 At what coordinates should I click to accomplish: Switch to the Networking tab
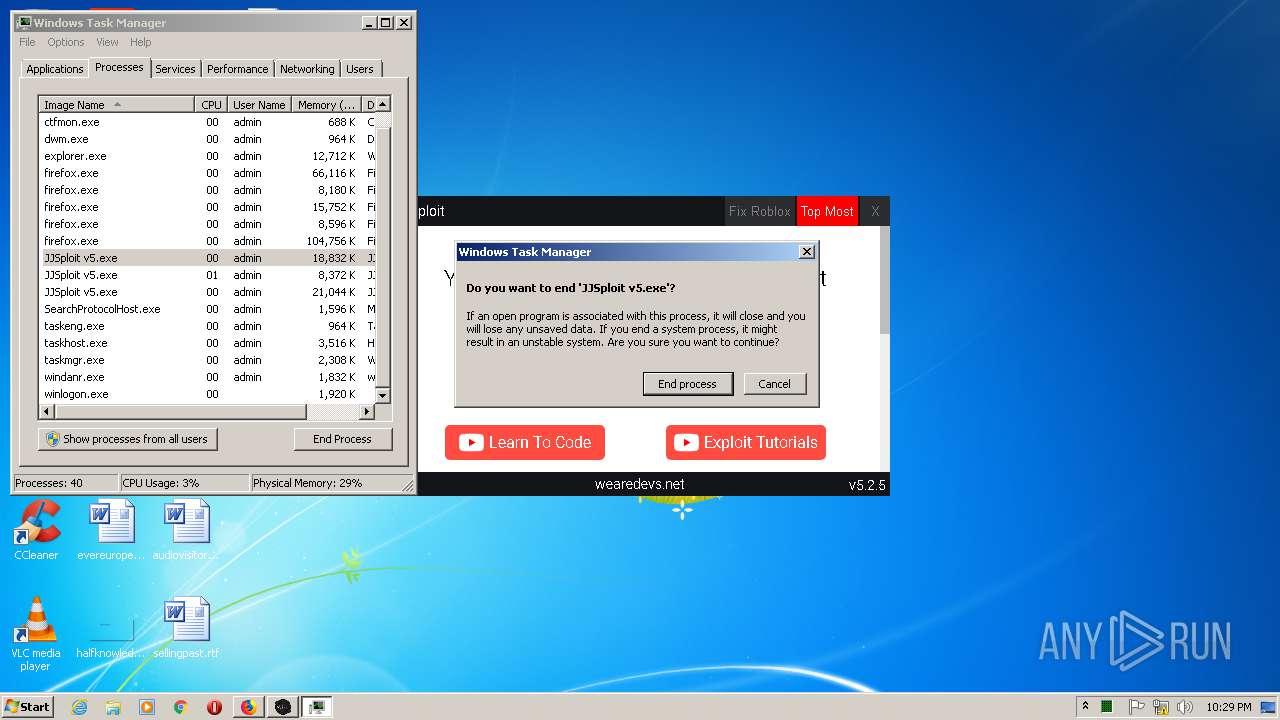[307, 69]
